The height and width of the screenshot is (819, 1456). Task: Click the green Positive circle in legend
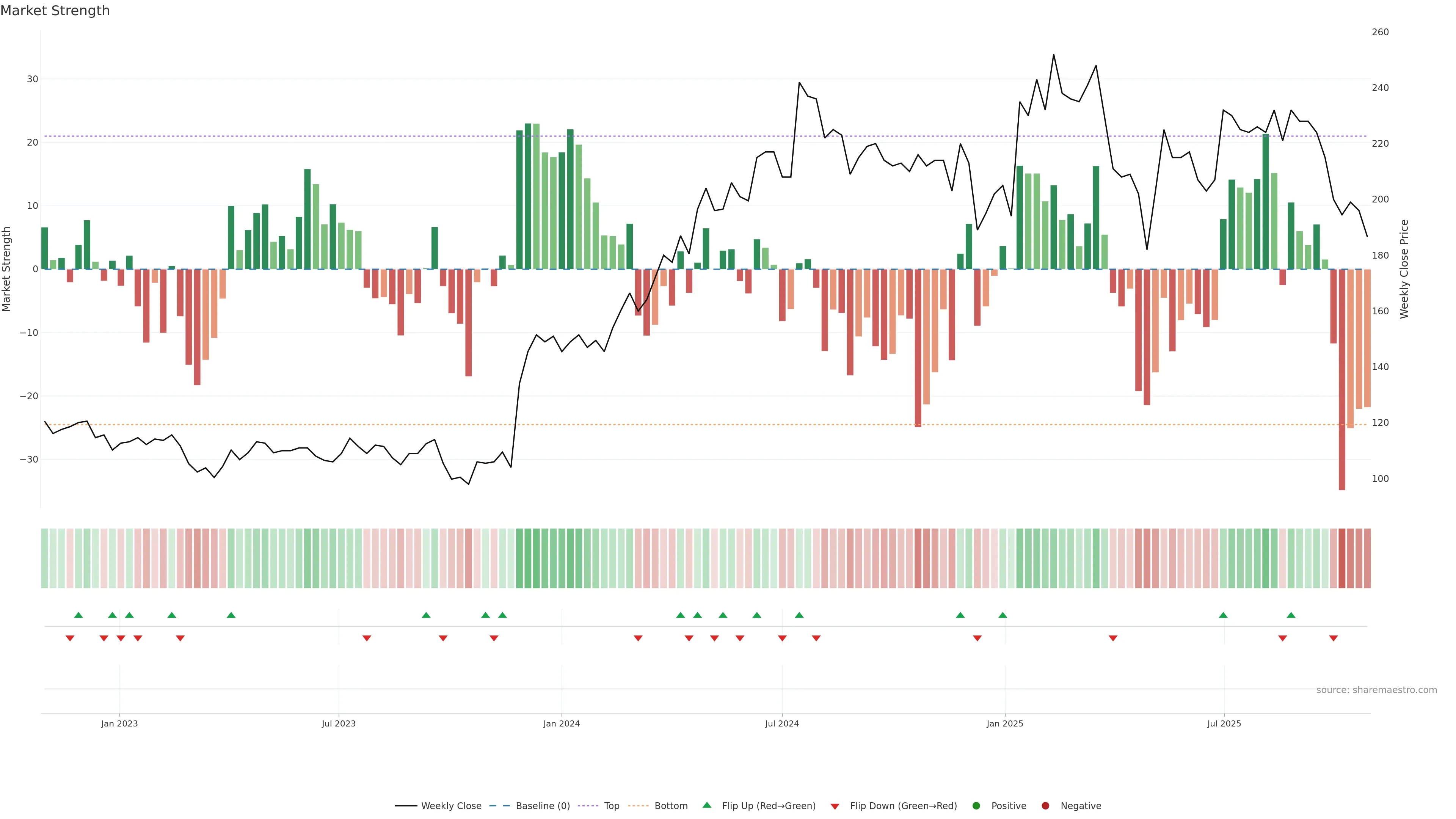coord(976,806)
